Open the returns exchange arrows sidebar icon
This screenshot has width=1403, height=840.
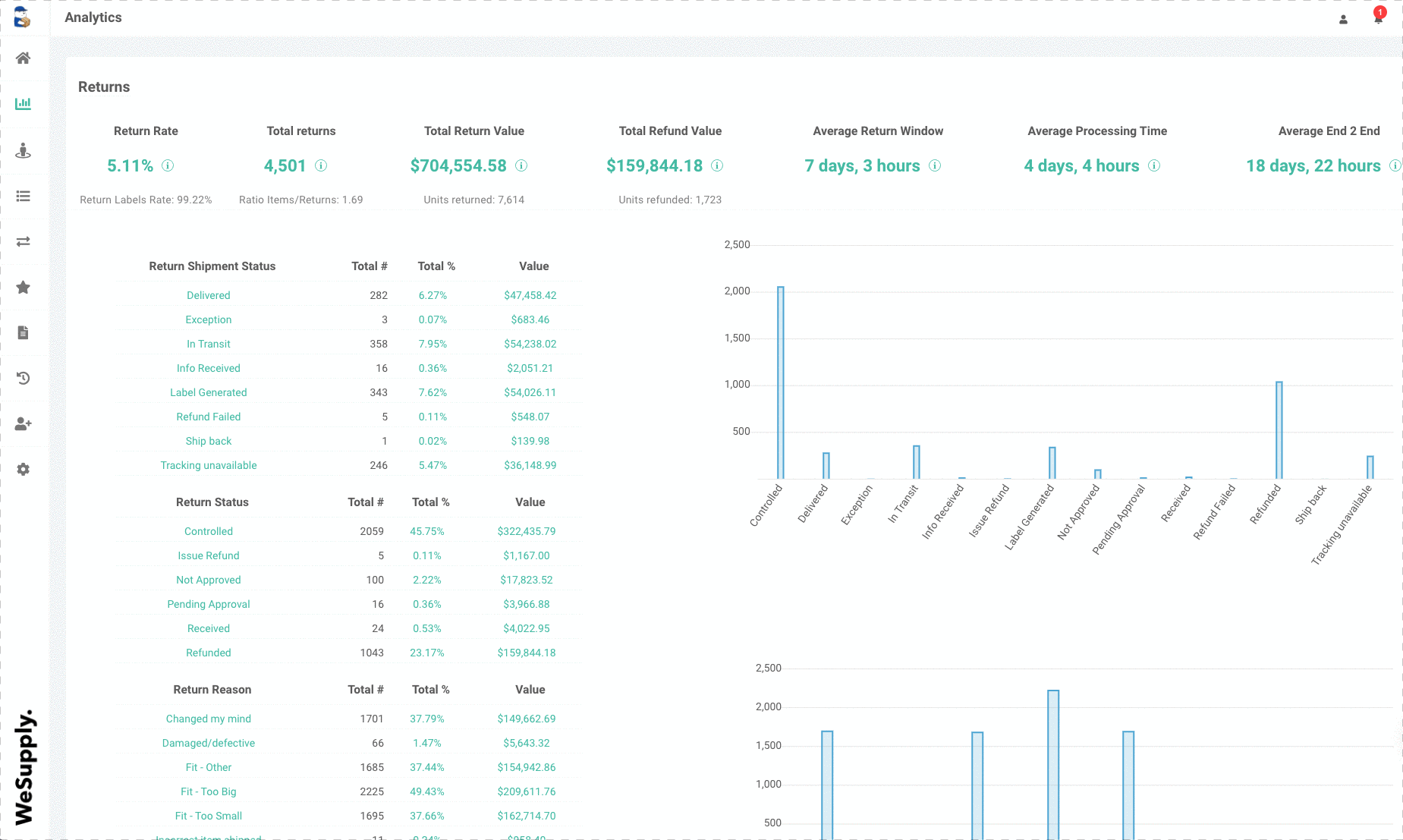[24, 241]
